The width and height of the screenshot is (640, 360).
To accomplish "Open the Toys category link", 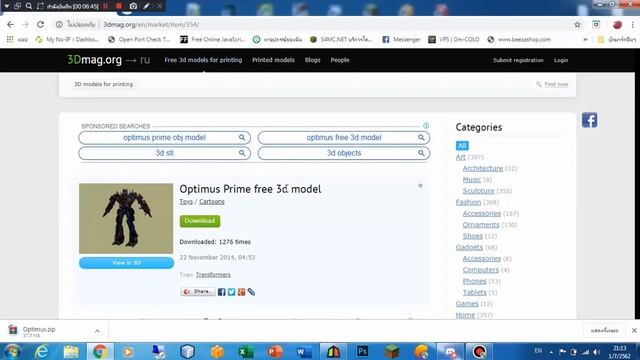I will tap(186, 202).
